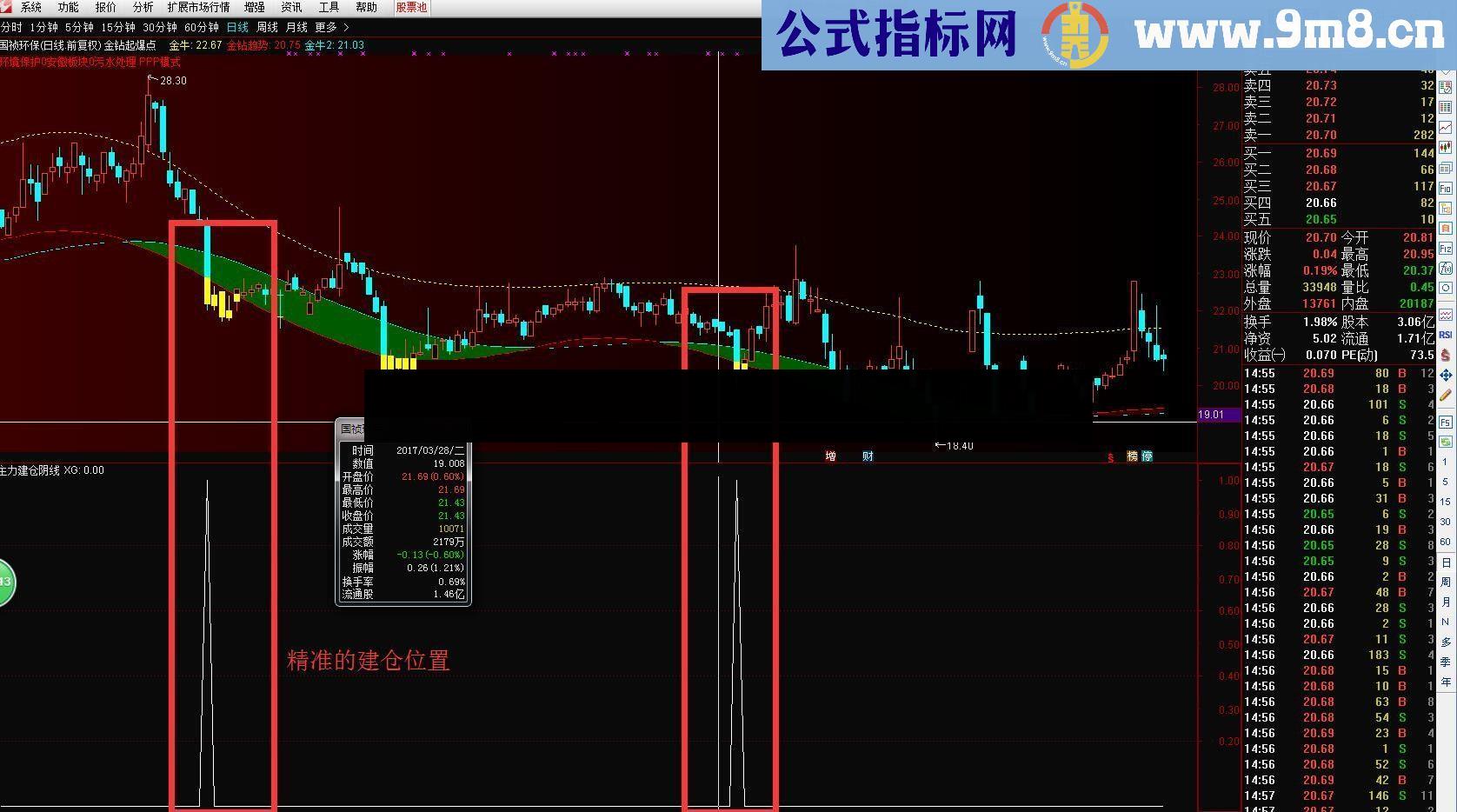The image size is (1457, 812).
Task: Toggle the 财 financial marker at chart bottom
Action: pyautogui.click(x=868, y=456)
